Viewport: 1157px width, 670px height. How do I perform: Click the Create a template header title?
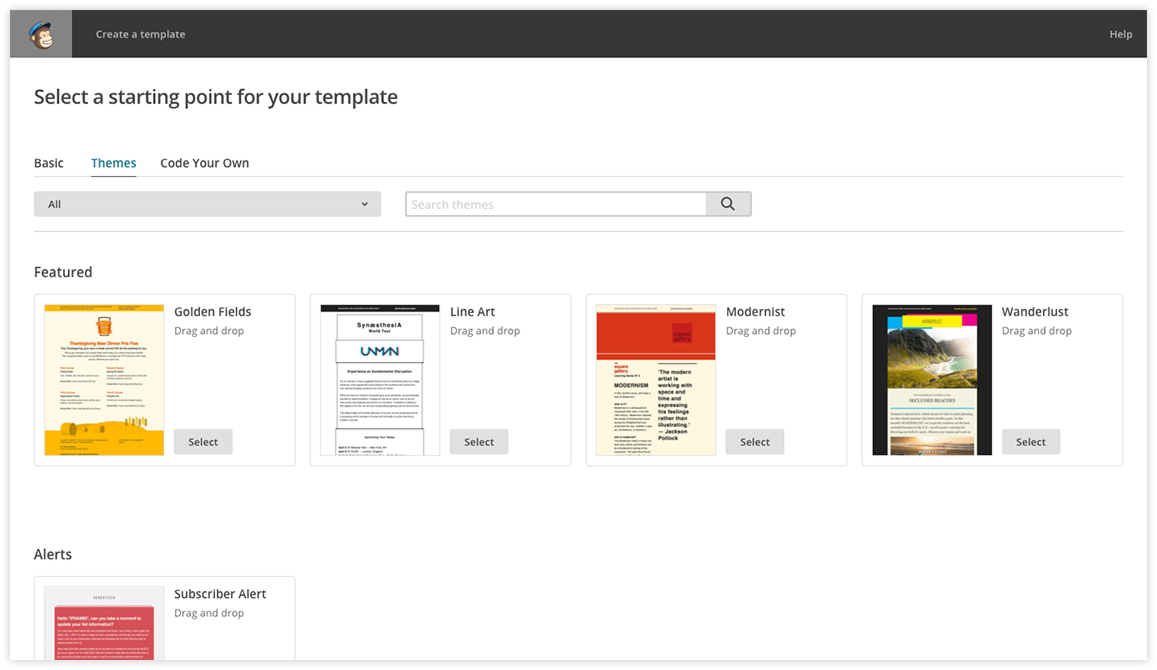click(x=140, y=34)
